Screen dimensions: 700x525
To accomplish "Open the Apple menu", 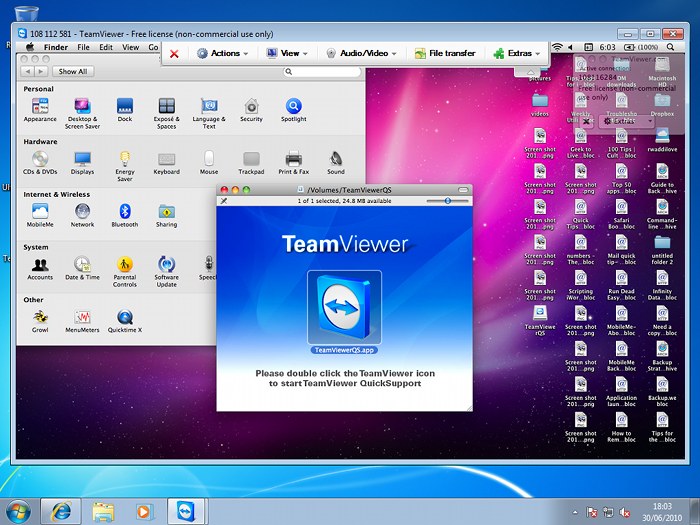I will [30, 47].
